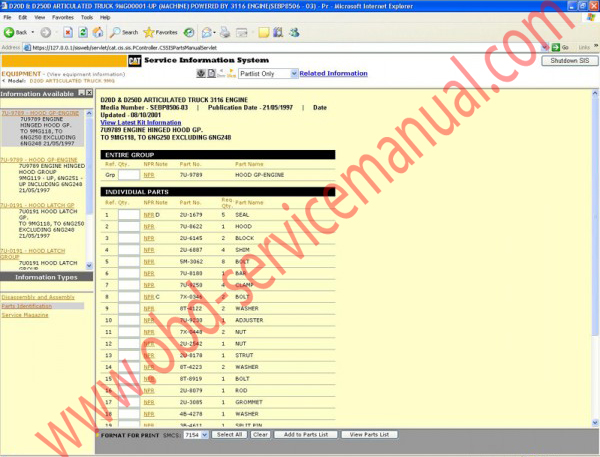600x457 pixels.
Task: Open the Related Information link
Action: pyautogui.click(x=333, y=73)
